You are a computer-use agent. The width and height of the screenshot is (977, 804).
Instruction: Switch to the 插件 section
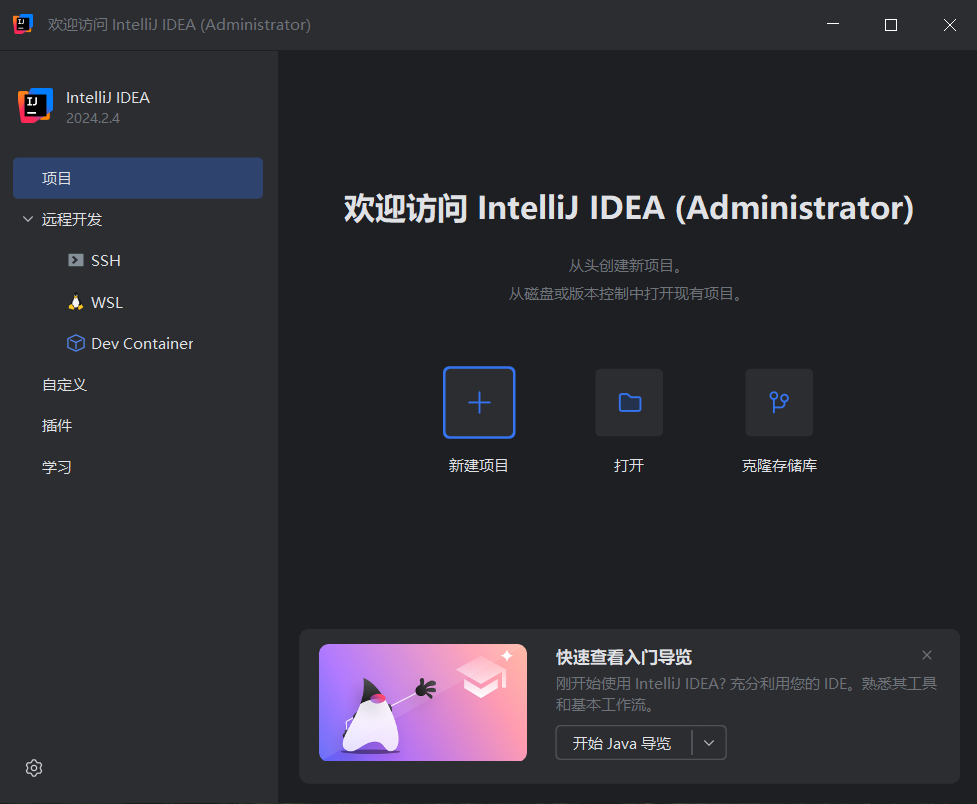[57, 425]
